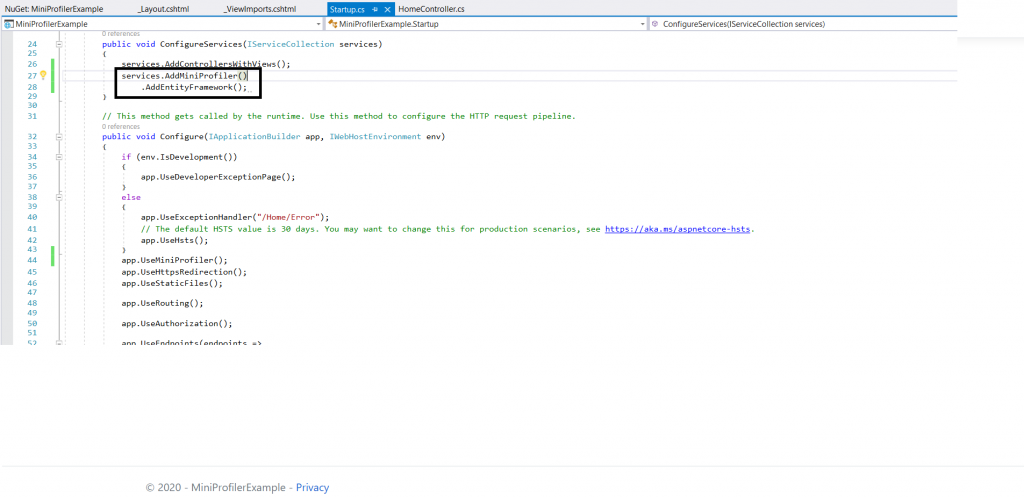The image size is (1024, 497).
Task: Click IApplicationBuilder type in Configure signature
Action: tap(254, 137)
